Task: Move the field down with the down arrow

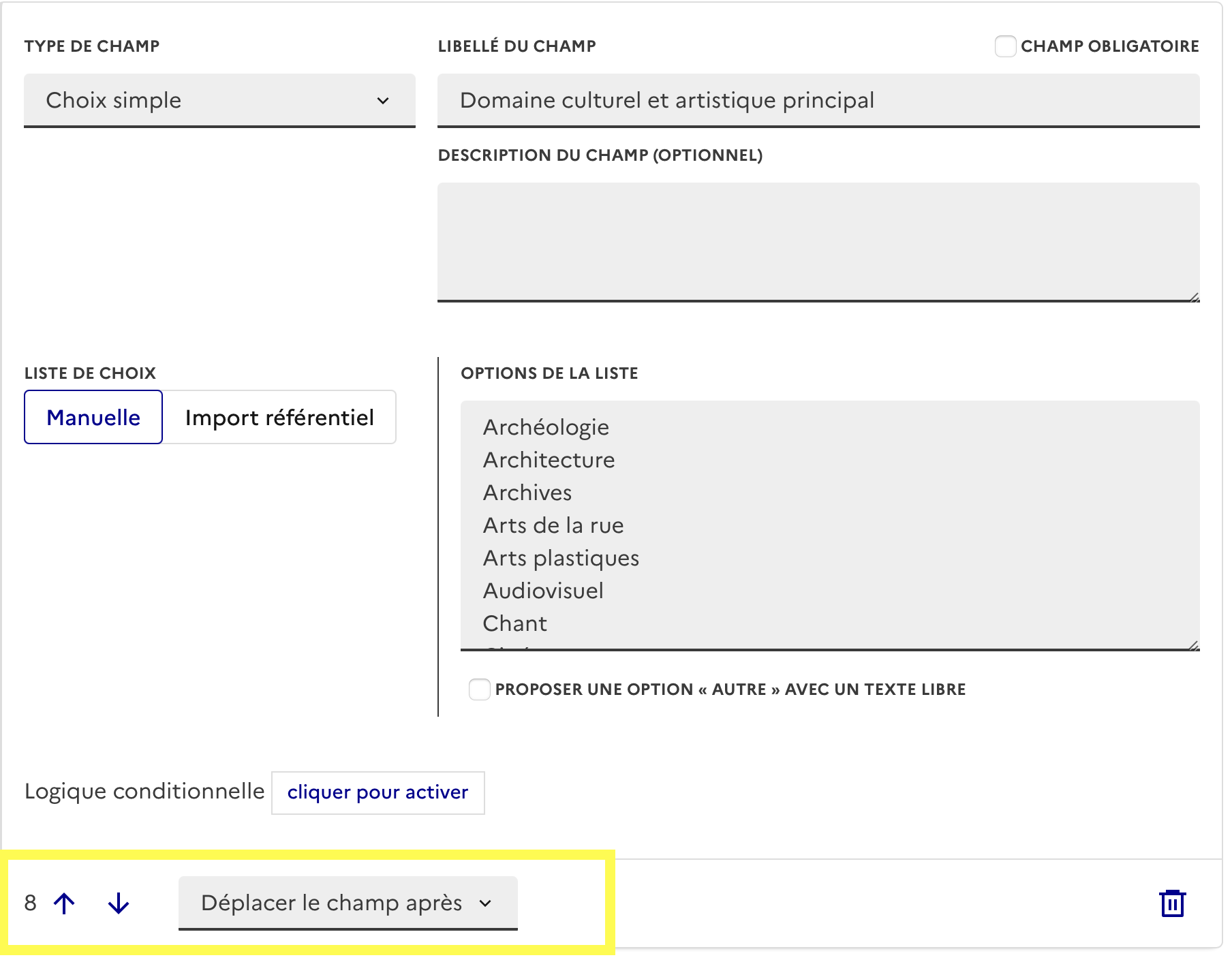Action: click(119, 903)
